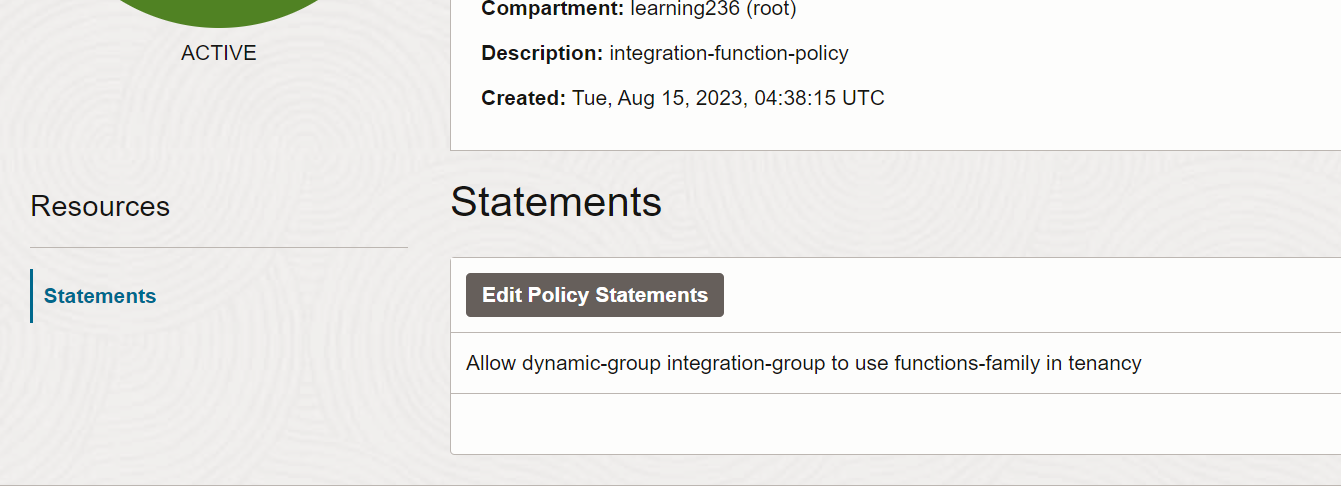Click the blue selection bar beside Statements
Screen dimensions: 1341x486
[x=32, y=296]
